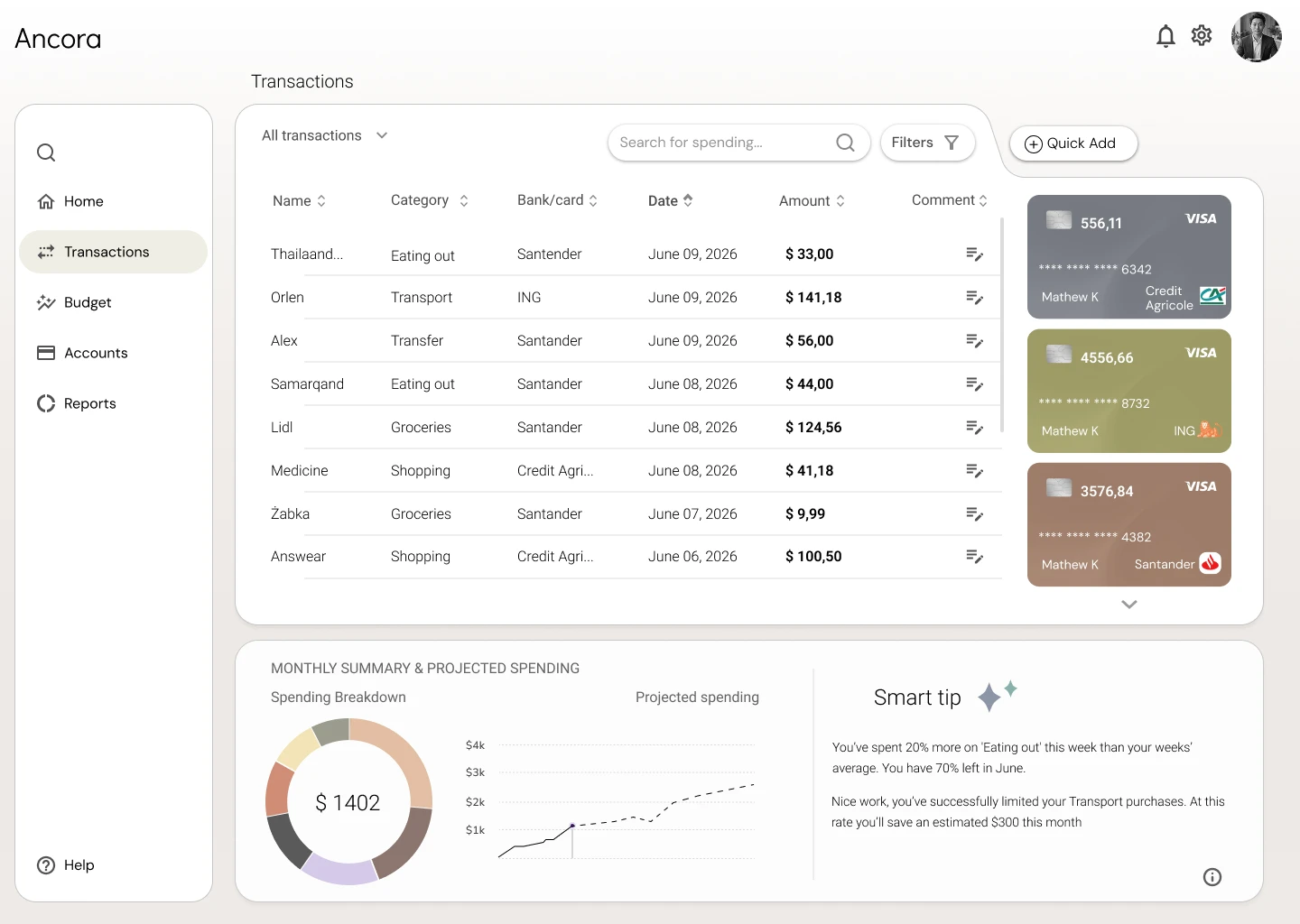
Task: Click ING bank in Orlen row
Action: pyautogui.click(x=529, y=298)
